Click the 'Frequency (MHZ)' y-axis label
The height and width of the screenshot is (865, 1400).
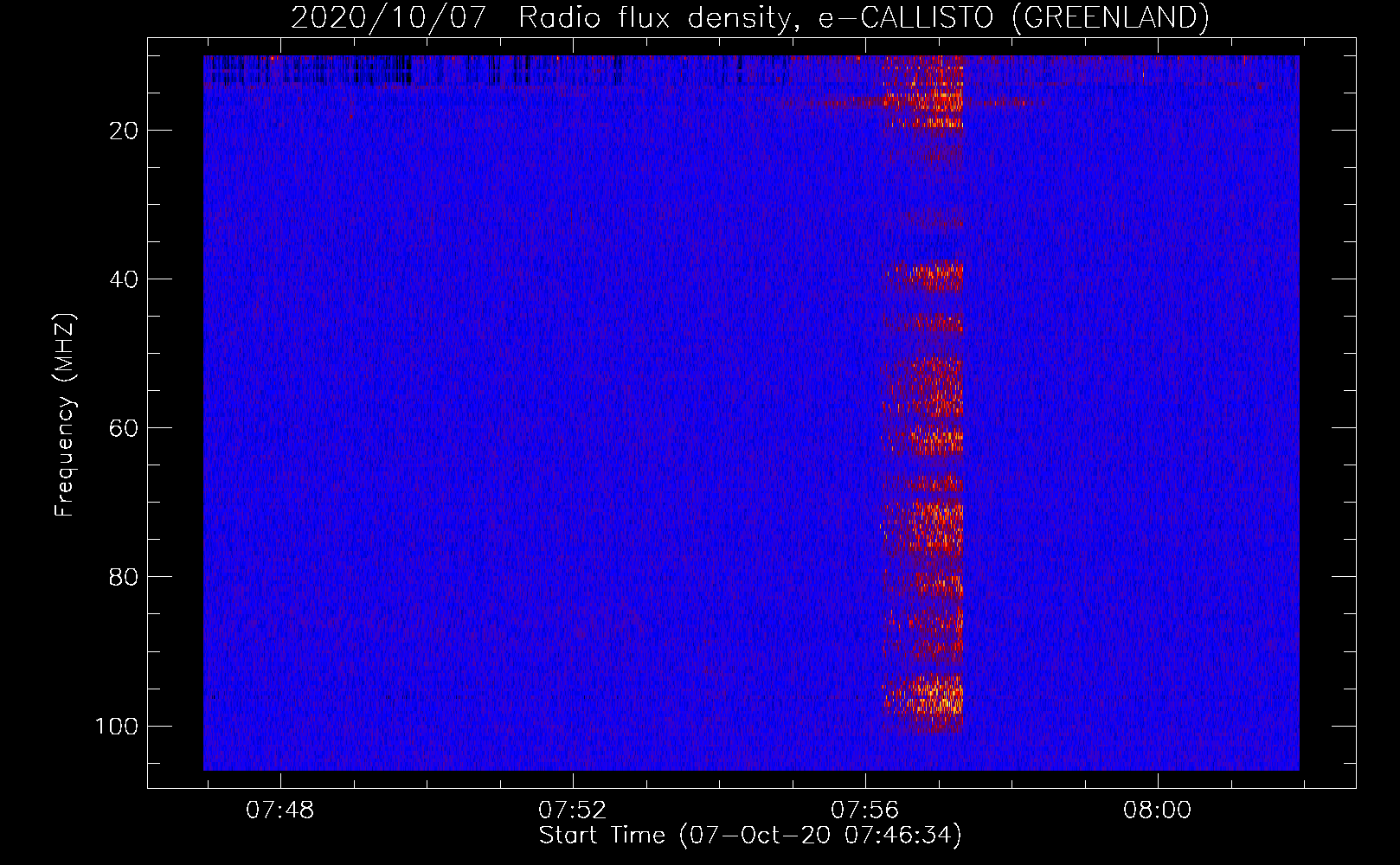[65, 415]
